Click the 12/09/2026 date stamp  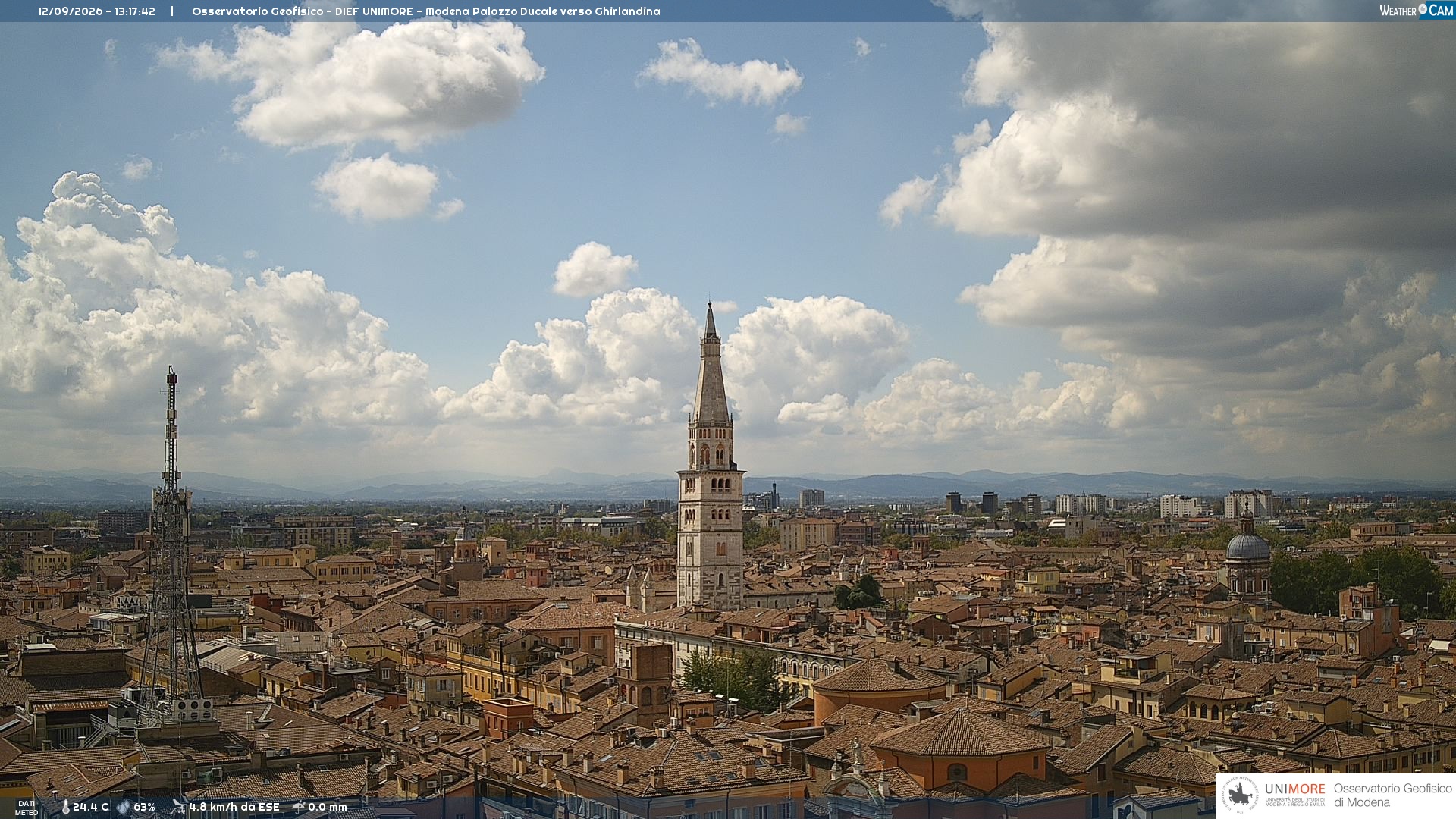coord(71,11)
